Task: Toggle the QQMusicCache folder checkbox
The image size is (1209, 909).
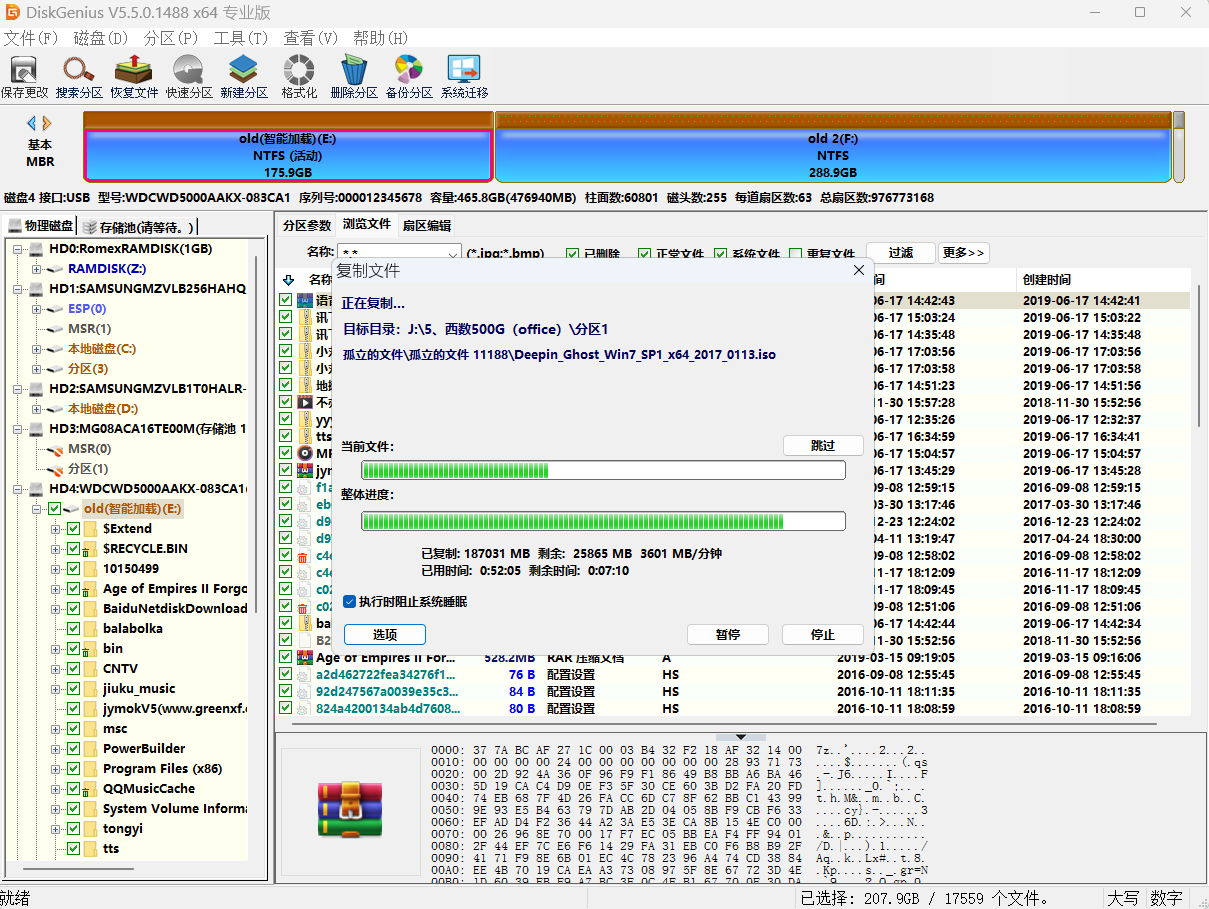Action: (73, 789)
